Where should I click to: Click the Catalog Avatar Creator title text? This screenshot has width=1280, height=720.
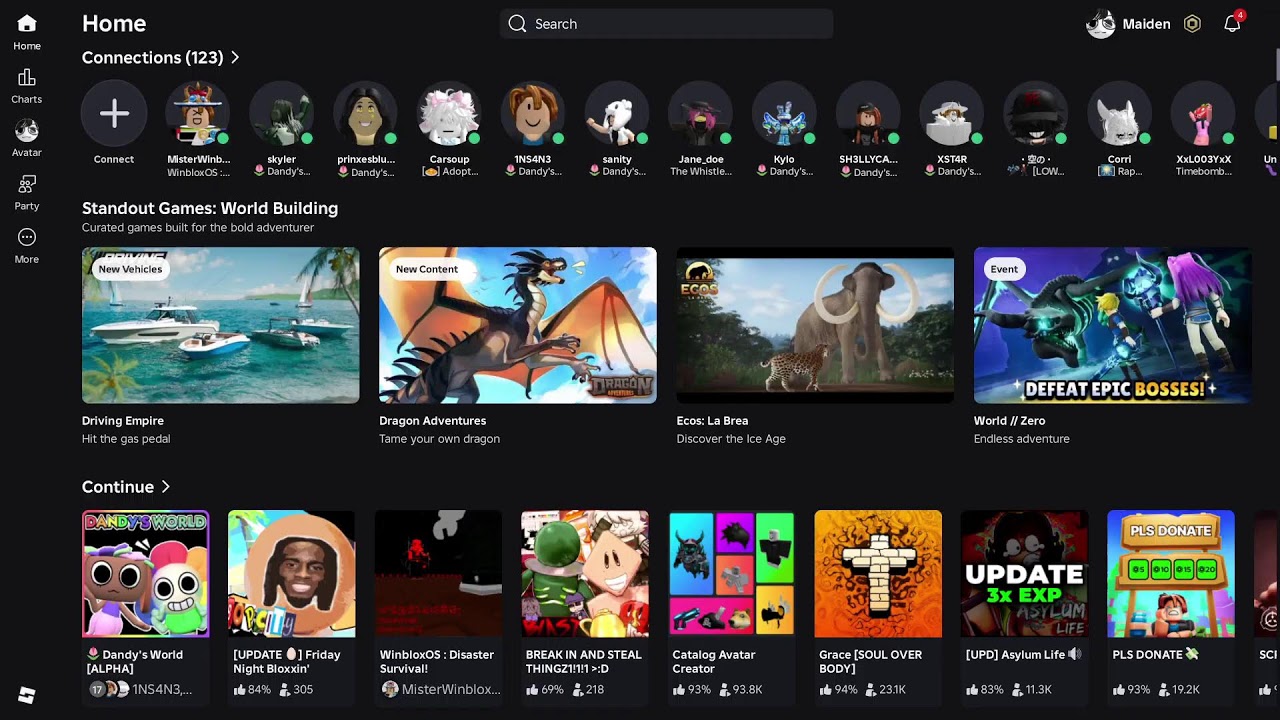tap(714, 662)
